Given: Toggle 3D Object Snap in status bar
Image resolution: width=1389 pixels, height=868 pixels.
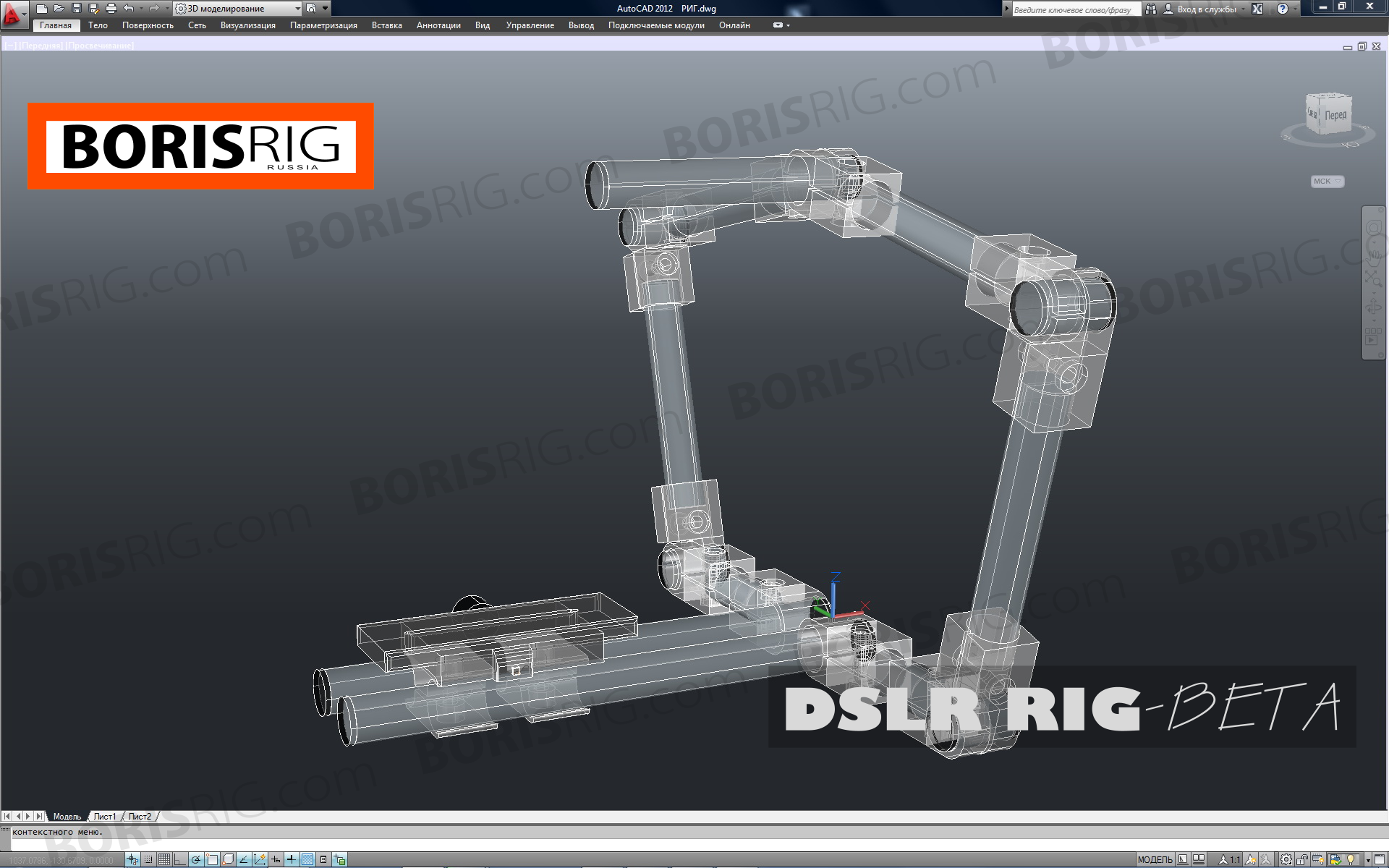Looking at the screenshot, I should (228, 859).
